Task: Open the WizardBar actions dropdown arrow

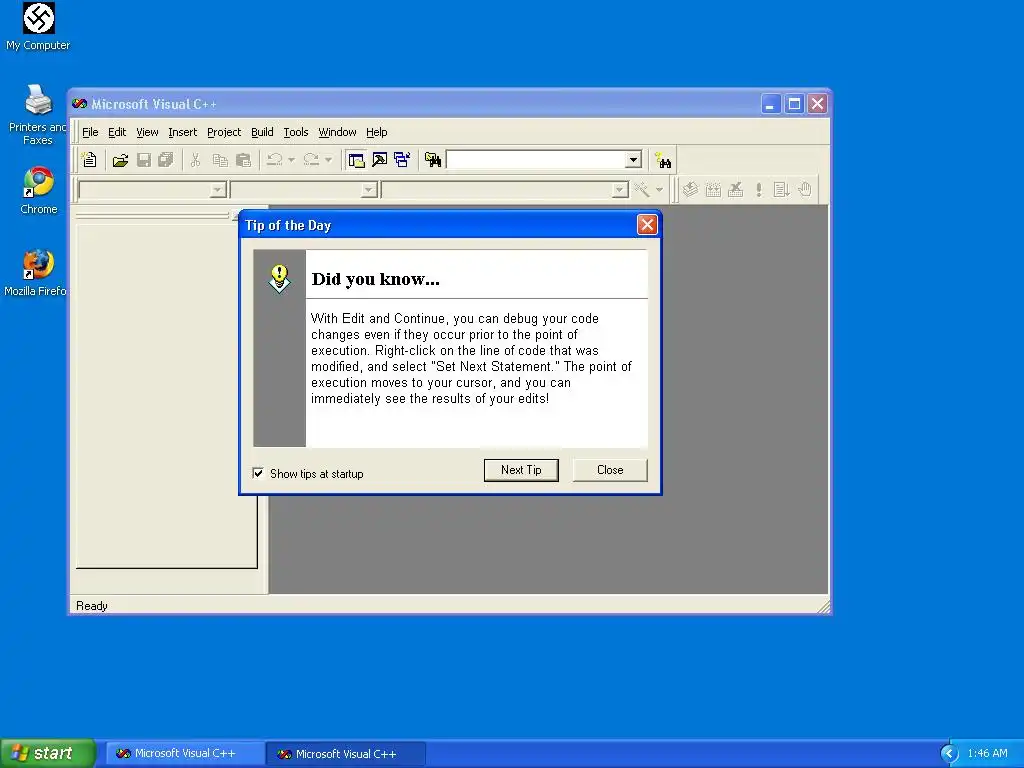Action: 659,190
